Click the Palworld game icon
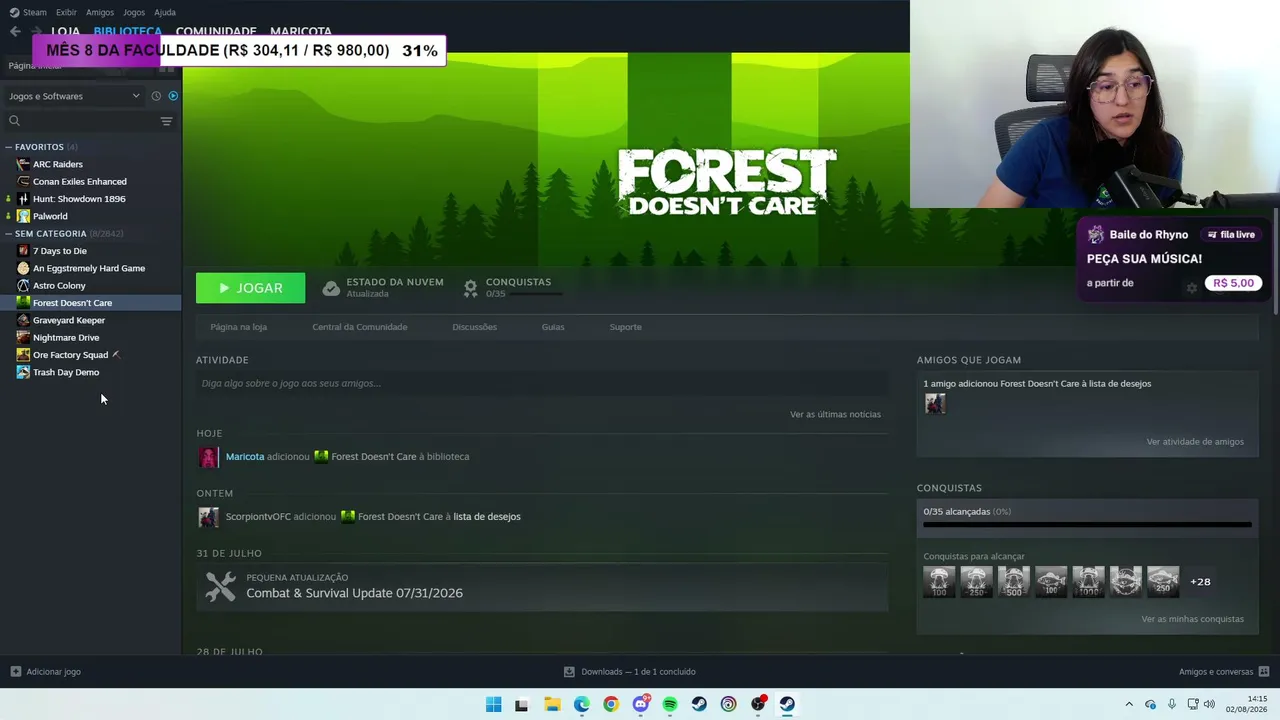Image resolution: width=1280 pixels, height=720 pixels. pos(23,216)
